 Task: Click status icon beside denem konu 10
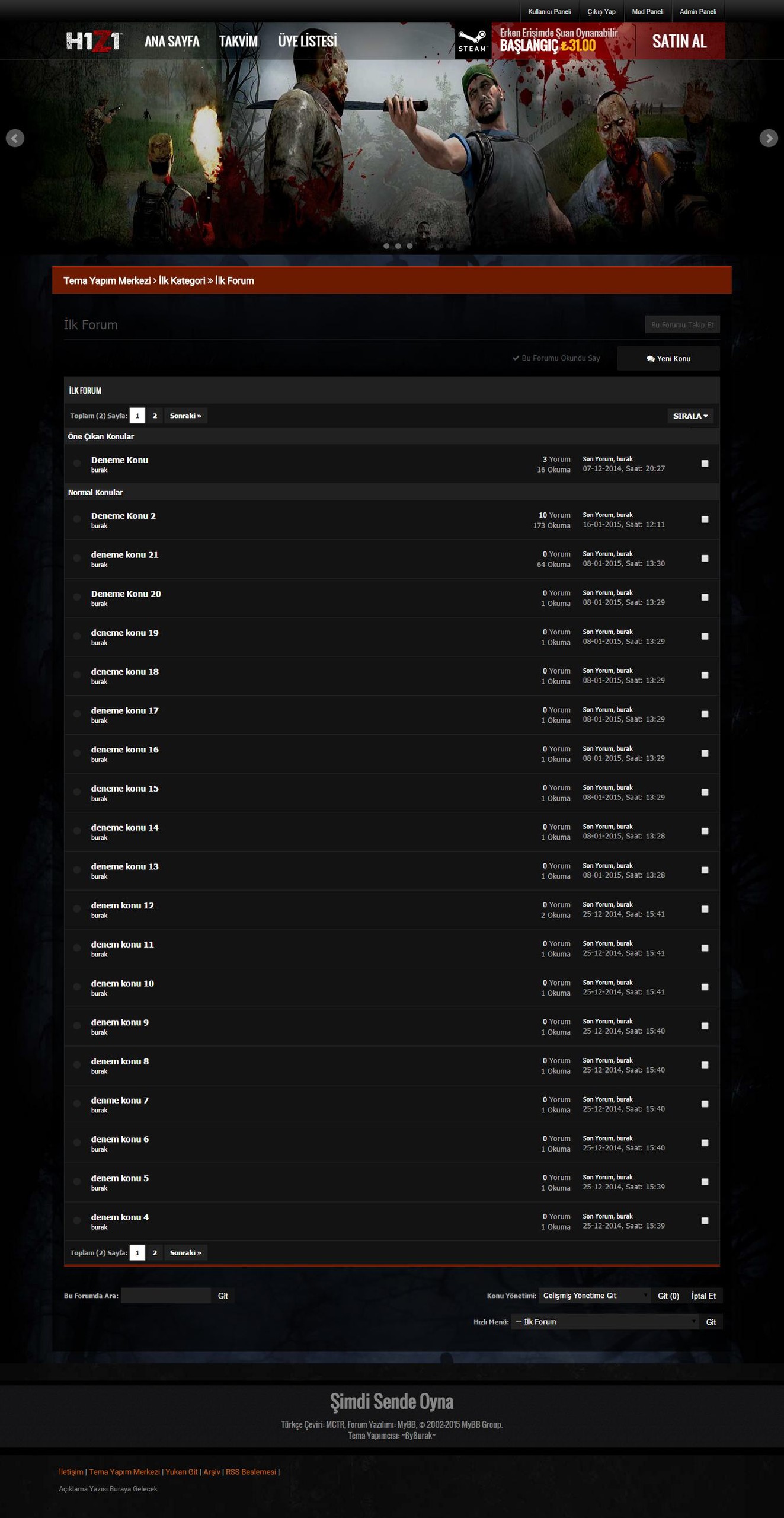point(77,987)
